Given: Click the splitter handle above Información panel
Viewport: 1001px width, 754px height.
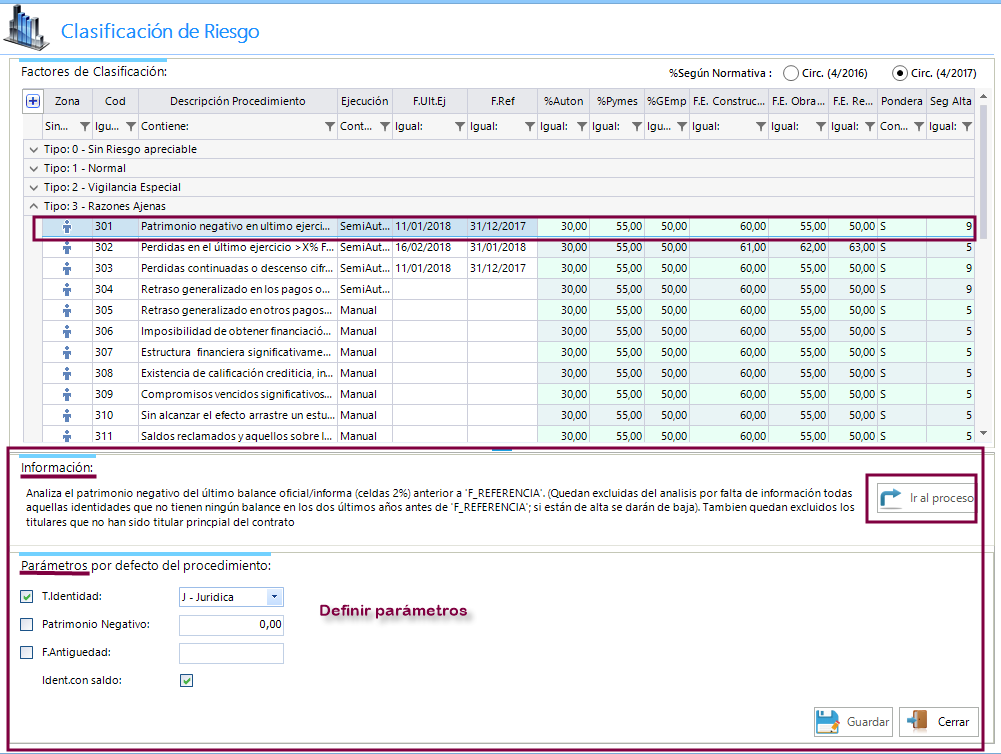Looking at the screenshot, I should pos(502,449).
